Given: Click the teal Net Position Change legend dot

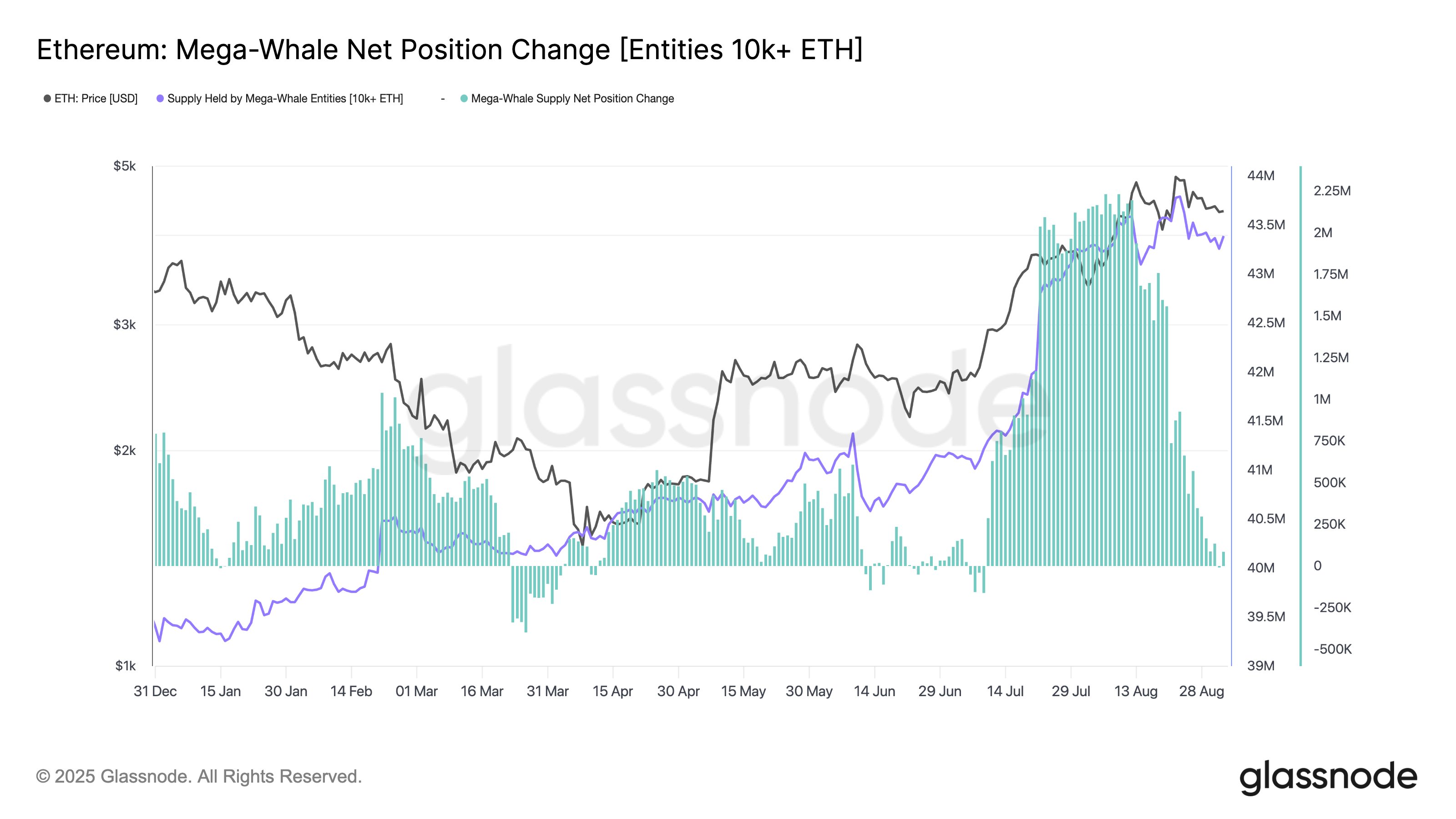Looking at the screenshot, I should click(464, 99).
